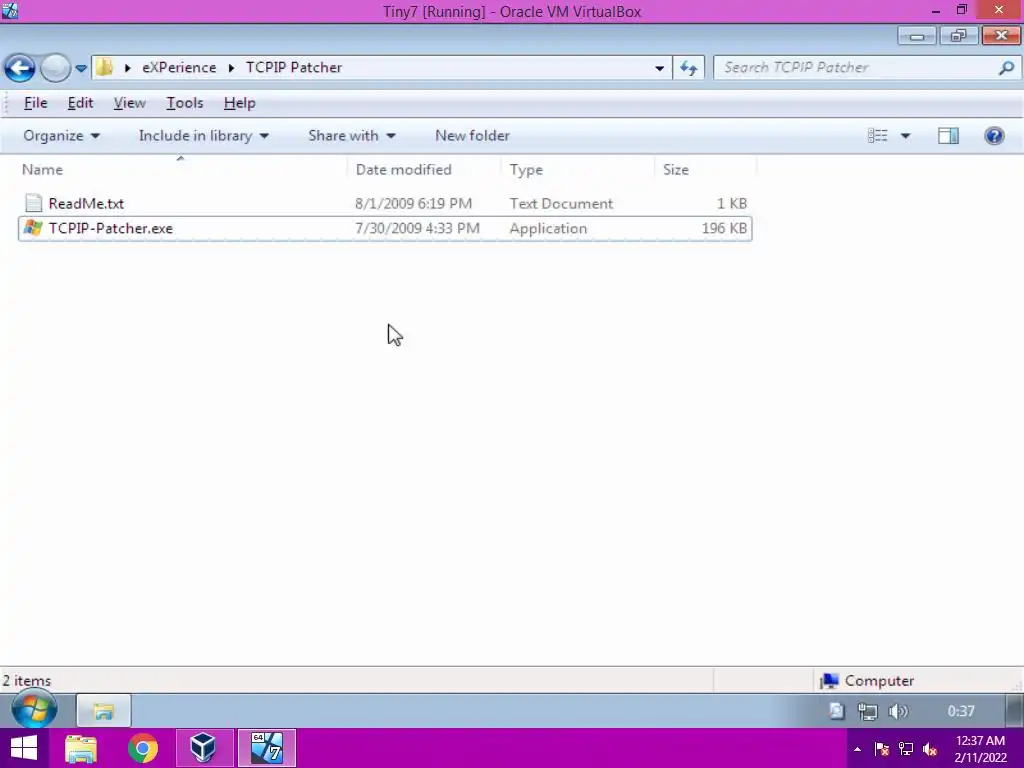Screen dimensions: 1024x768
Task: Open host File Explorer taskbar icon
Action: [x=81, y=748]
